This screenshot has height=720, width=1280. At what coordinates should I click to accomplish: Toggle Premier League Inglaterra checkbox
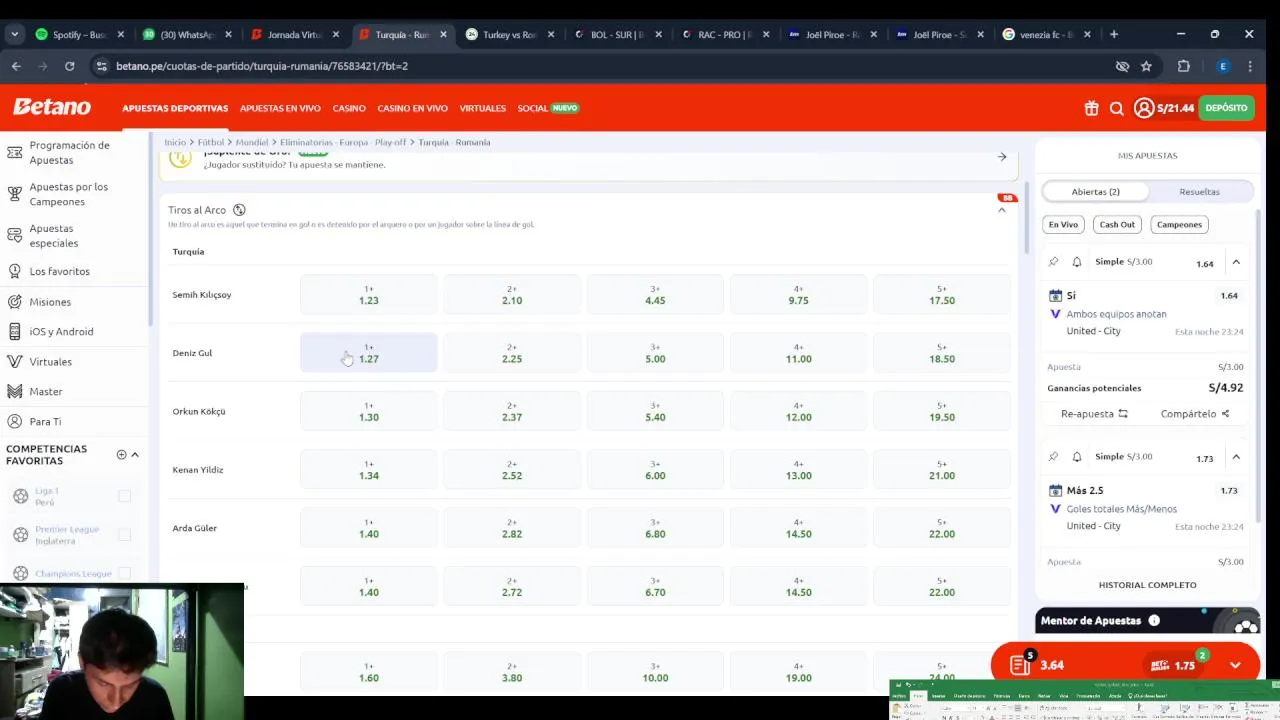124,535
